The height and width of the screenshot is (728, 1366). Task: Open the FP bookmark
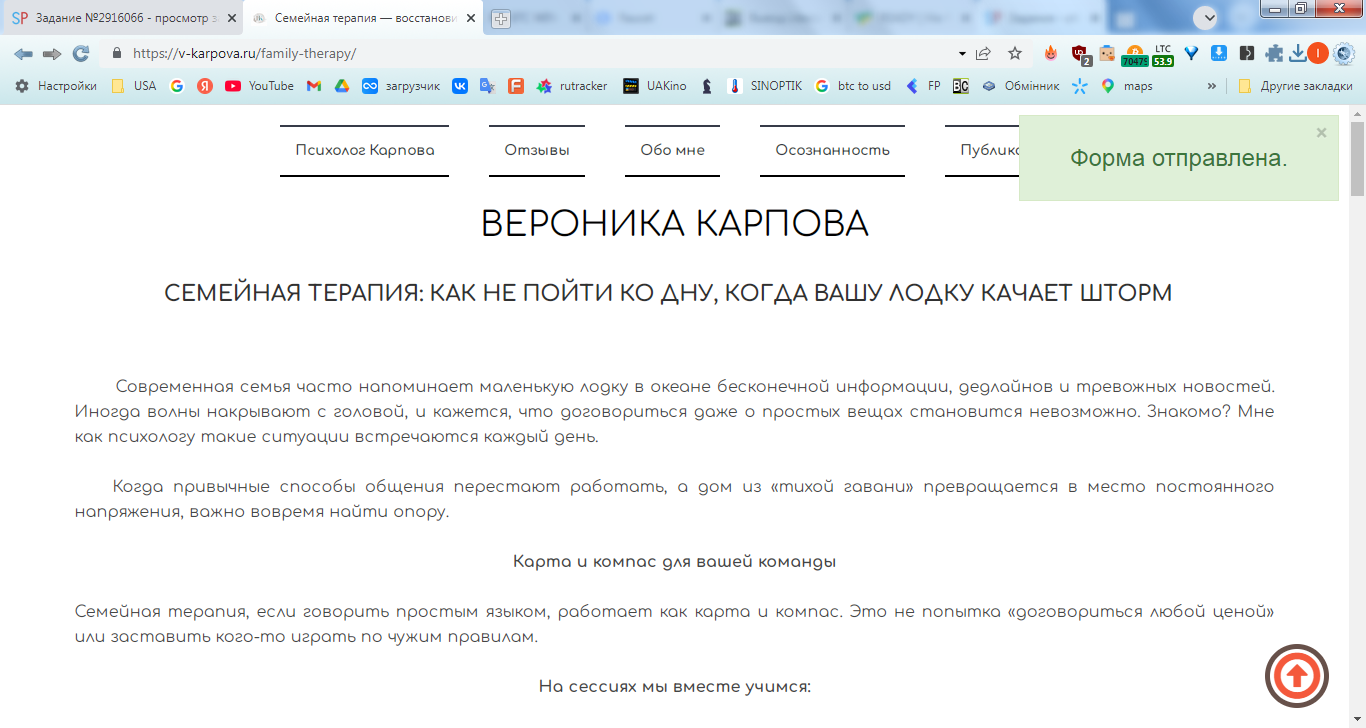tap(923, 86)
